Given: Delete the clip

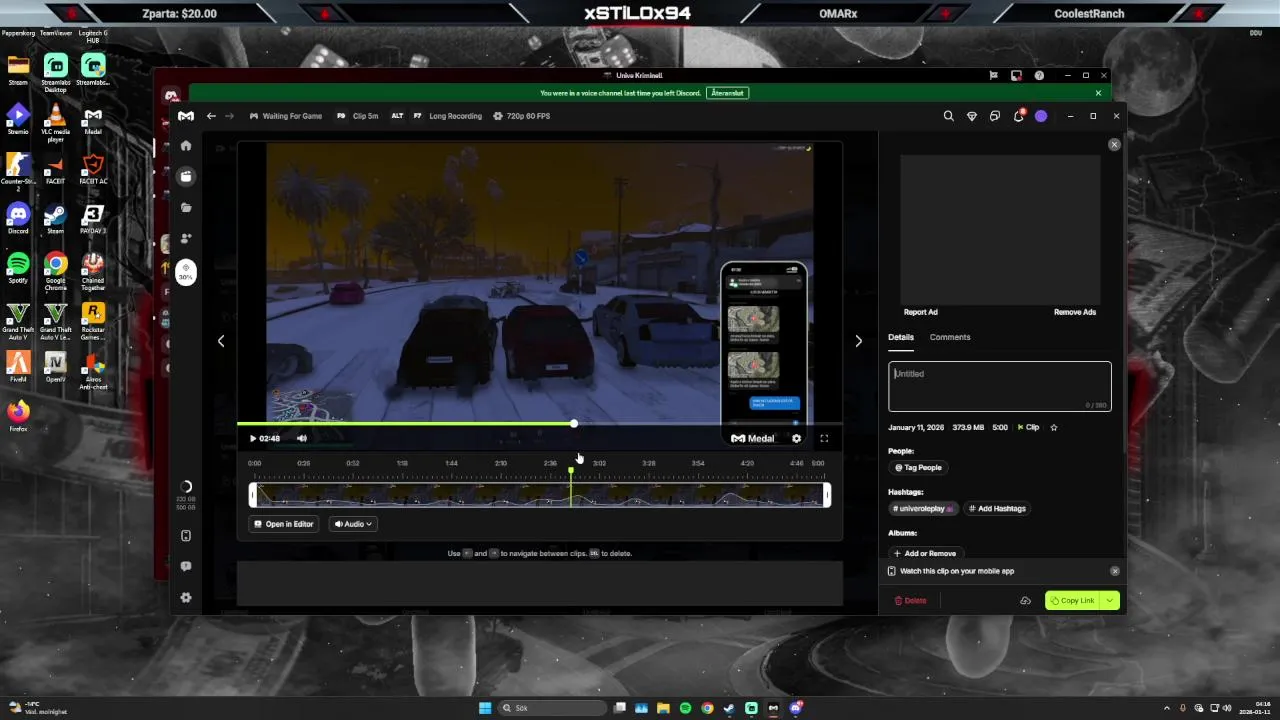Looking at the screenshot, I should pyautogui.click(x=911, y=601).
